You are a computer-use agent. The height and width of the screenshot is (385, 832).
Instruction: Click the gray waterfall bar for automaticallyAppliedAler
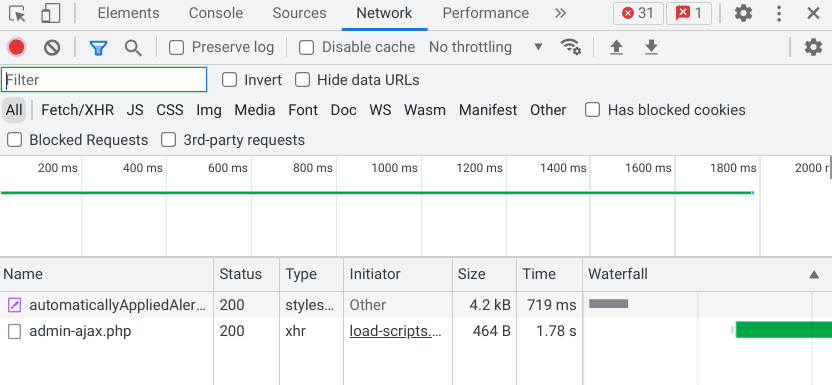click(x=609, y=304)
